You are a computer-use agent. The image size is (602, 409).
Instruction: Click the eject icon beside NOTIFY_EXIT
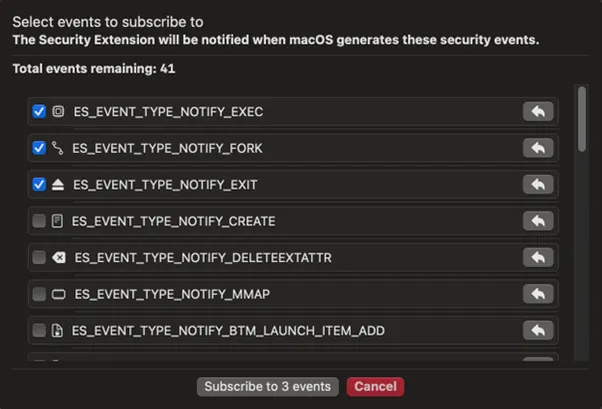(58, 185)
